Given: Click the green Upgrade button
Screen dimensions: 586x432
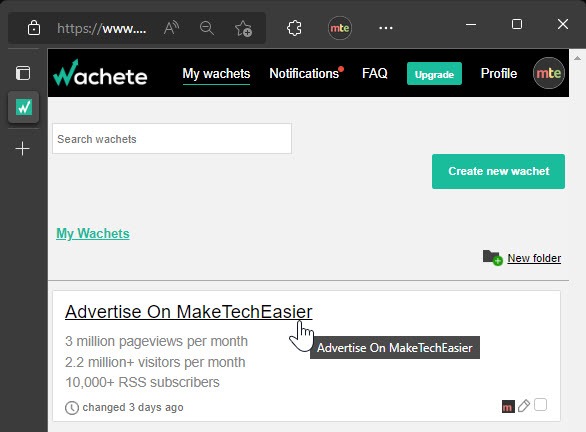Looking at the screenshot, I should click(434, 74).
